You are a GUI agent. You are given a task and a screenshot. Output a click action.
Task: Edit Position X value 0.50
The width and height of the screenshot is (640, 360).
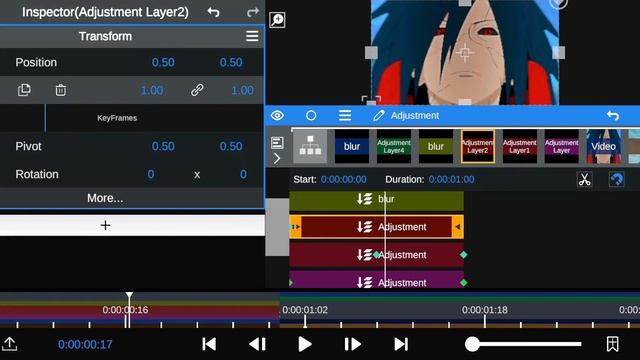pyautogui.click(x=163, y=62)
